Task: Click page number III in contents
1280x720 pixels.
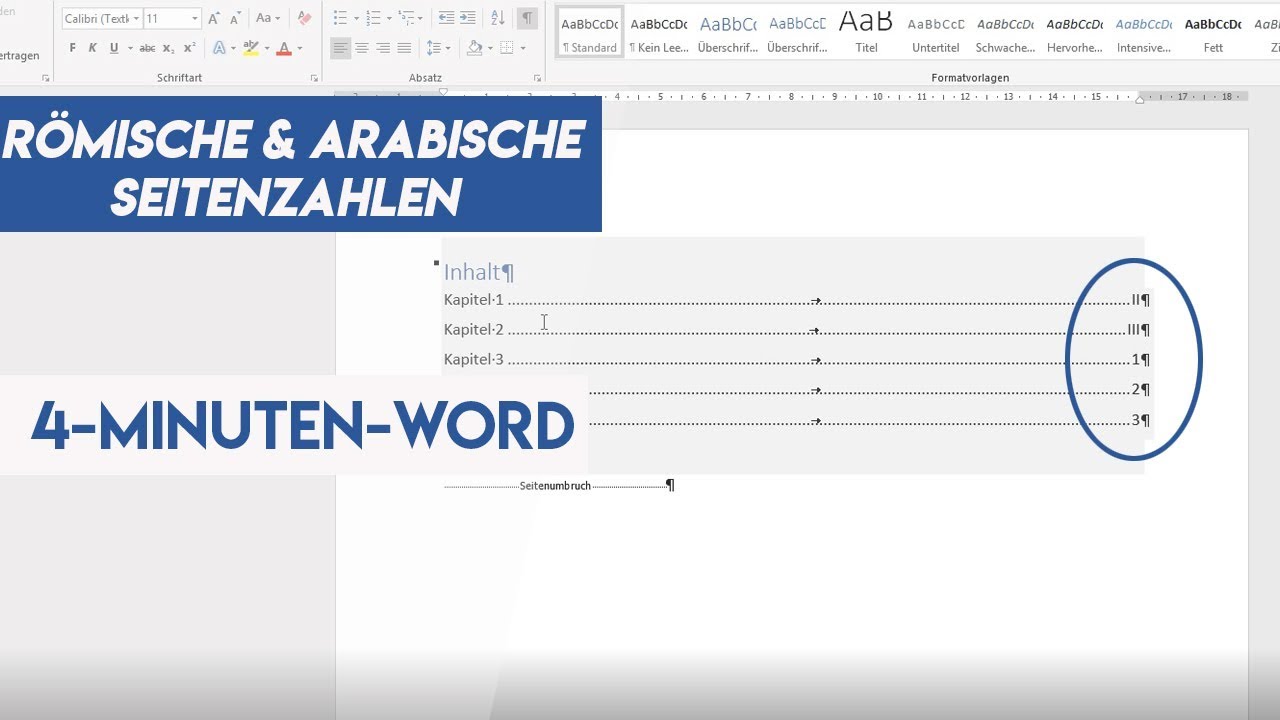Action: [x=1133, y=330]
